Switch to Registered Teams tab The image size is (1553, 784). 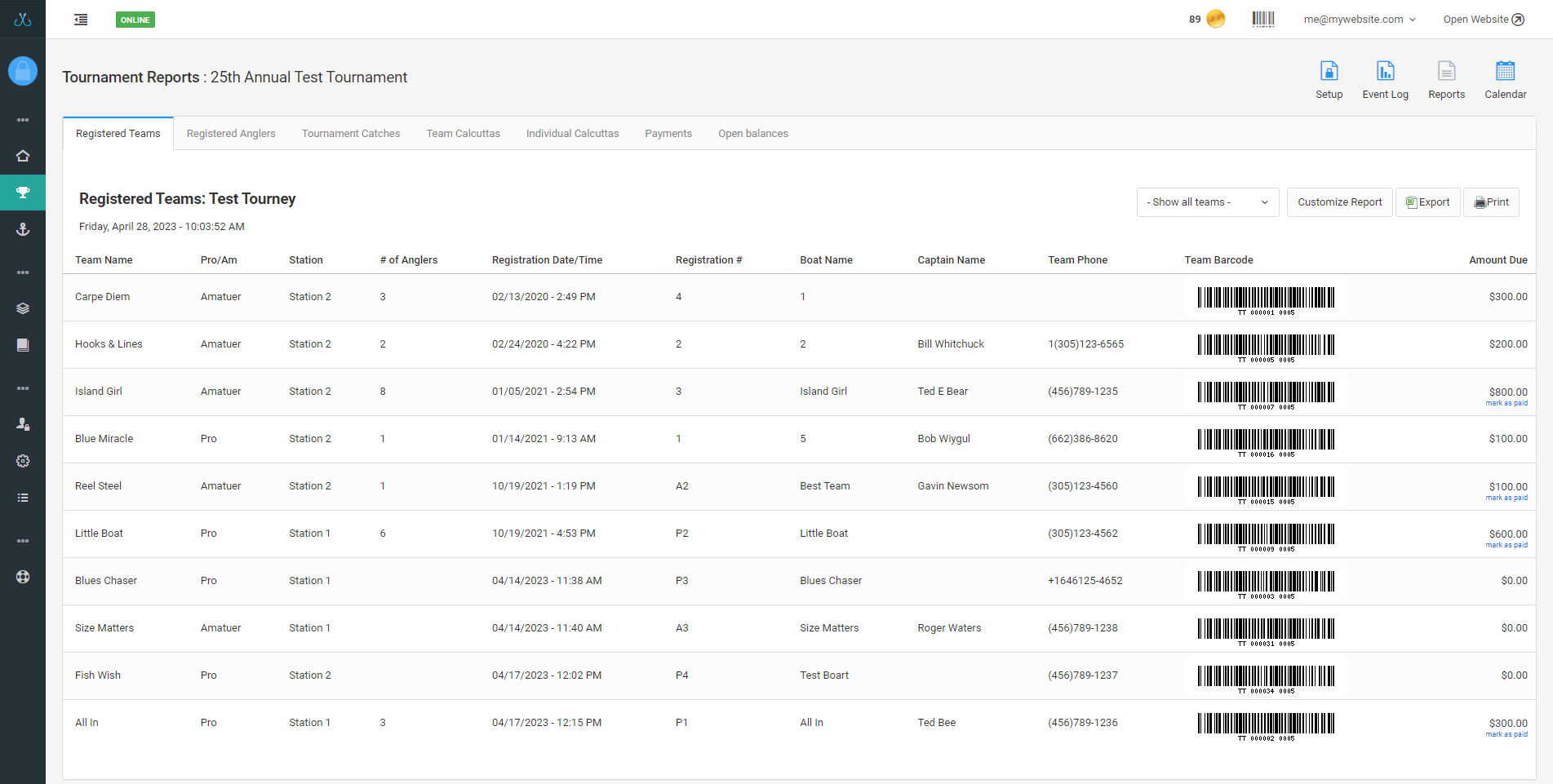118,134
